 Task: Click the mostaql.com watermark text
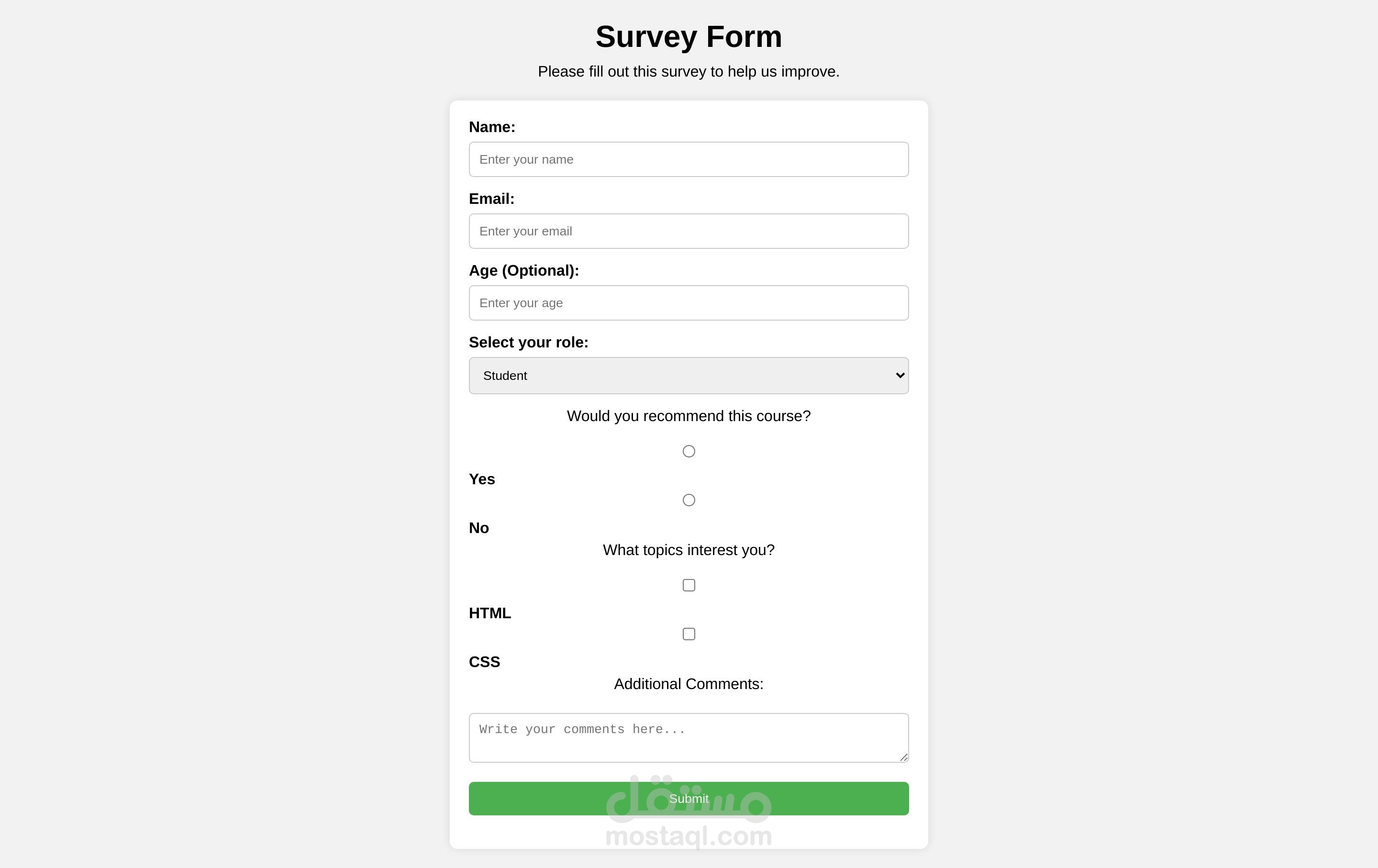(x=689, y=836)
